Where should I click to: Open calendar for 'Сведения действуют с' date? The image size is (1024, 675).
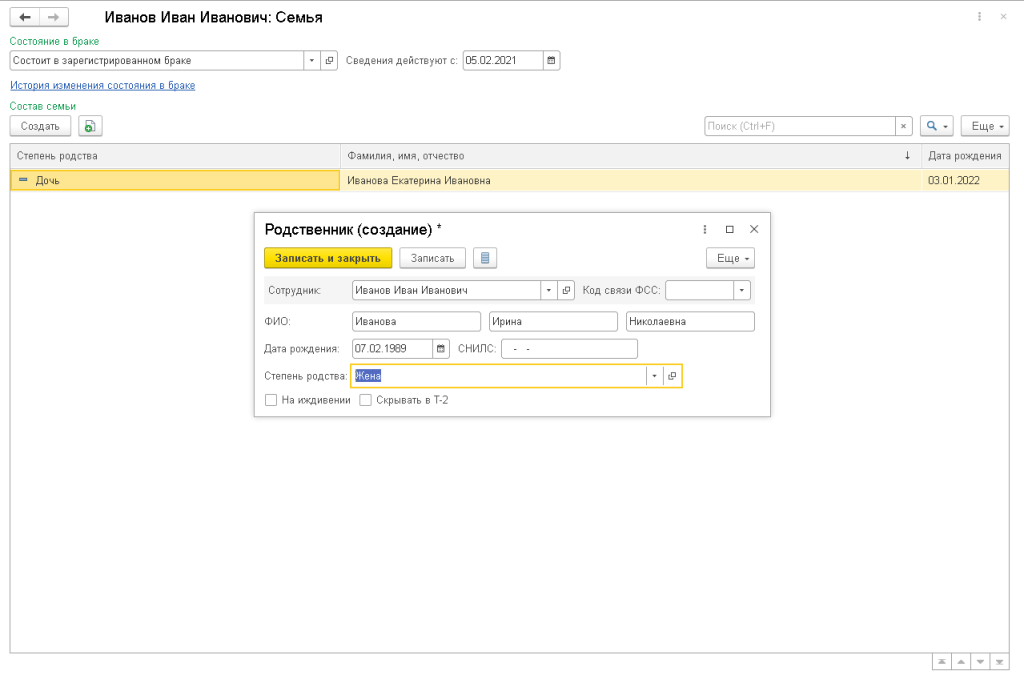[551, 60]
